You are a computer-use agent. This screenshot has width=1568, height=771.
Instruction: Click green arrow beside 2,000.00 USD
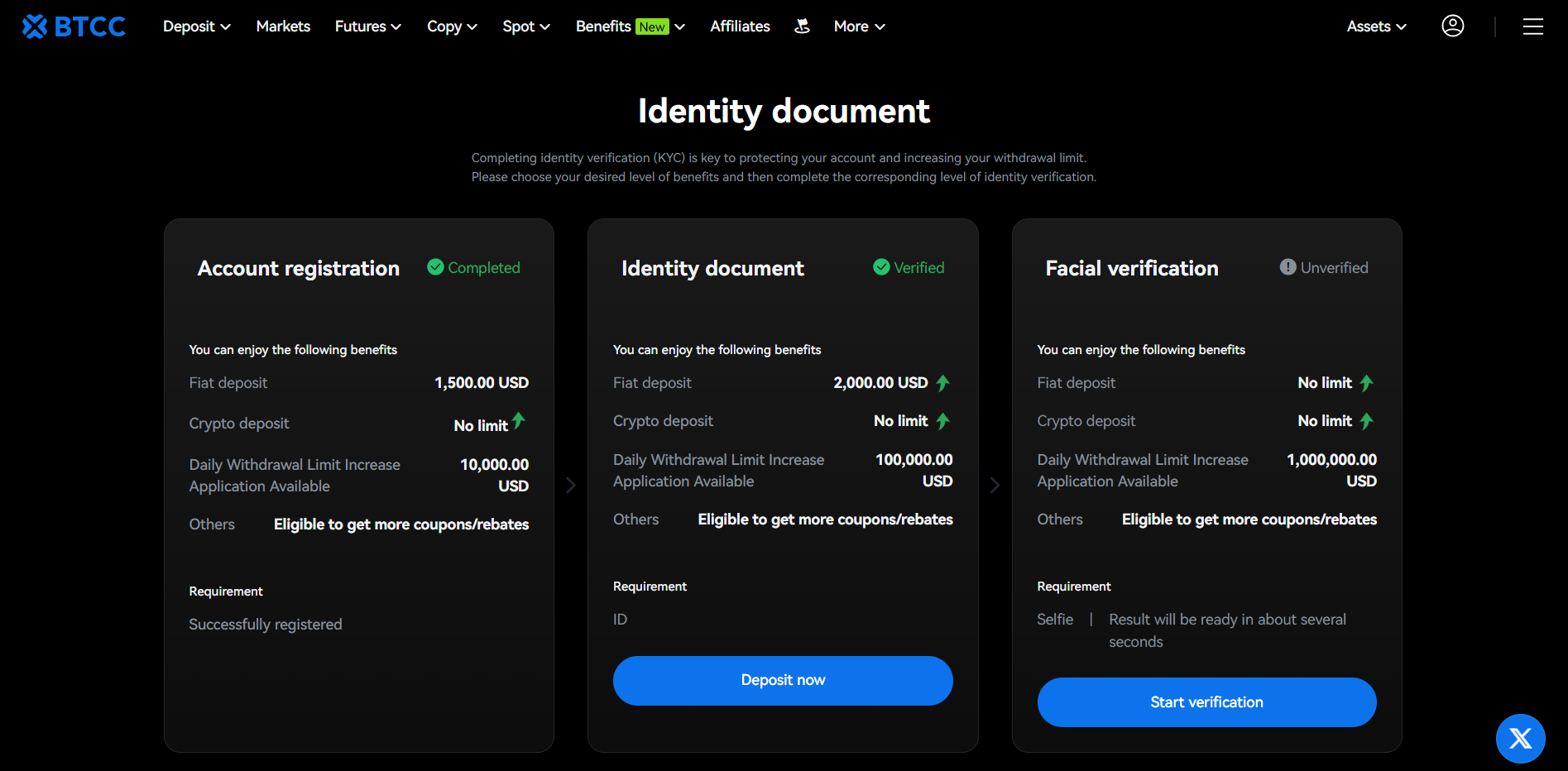tap(942, 383)
